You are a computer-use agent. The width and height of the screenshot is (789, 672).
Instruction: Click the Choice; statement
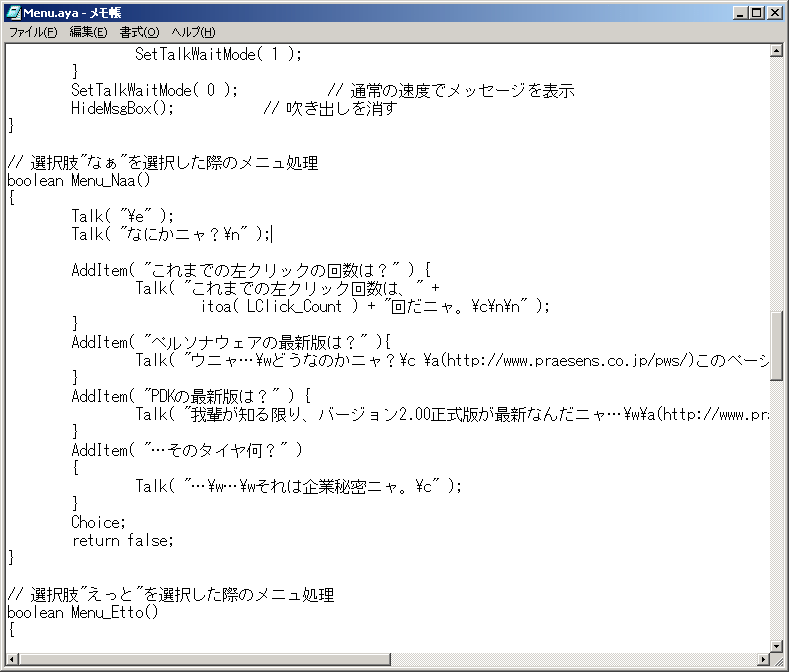click(x=98, y=522)
